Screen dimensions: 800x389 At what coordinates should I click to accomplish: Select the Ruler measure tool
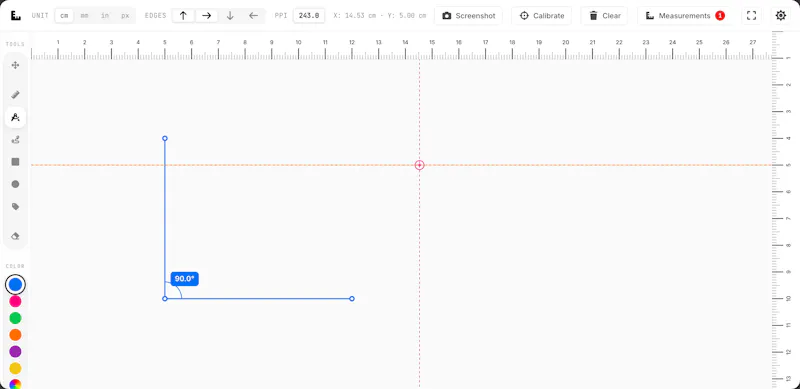click(x=15, y=95)
